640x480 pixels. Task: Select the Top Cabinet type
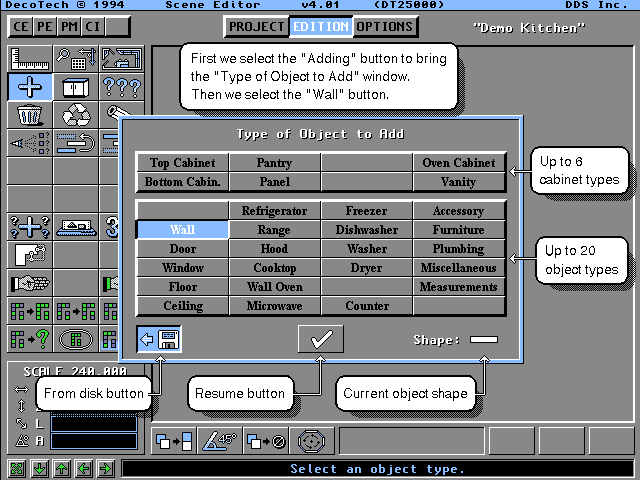(x=182, y=162)
